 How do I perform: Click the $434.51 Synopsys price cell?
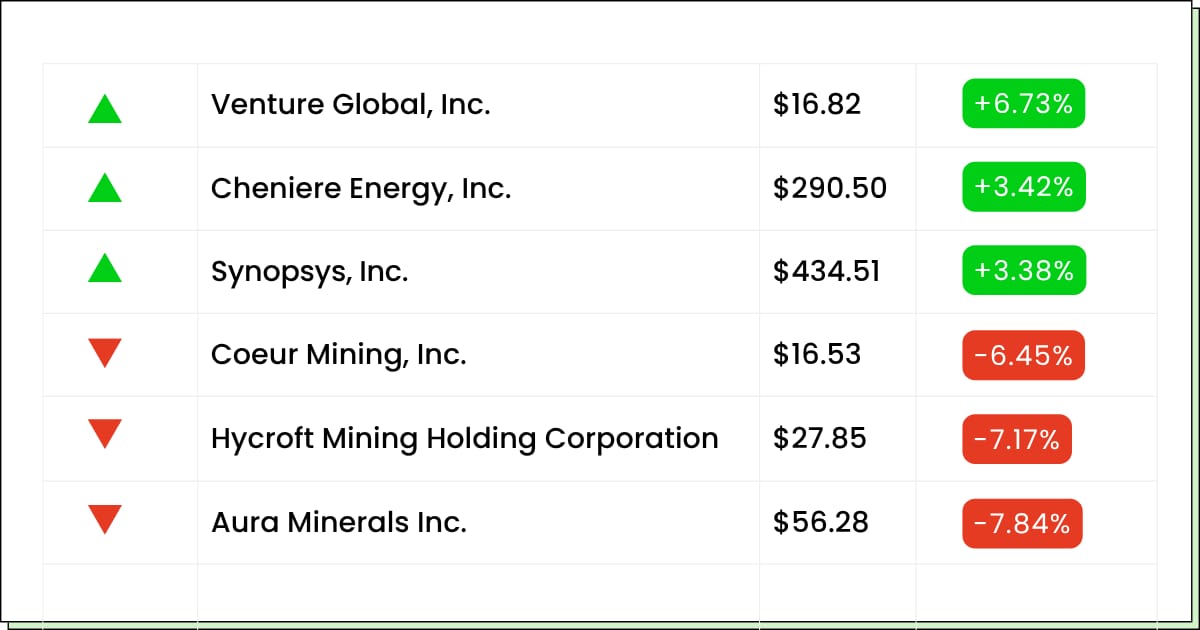[826, 271]
